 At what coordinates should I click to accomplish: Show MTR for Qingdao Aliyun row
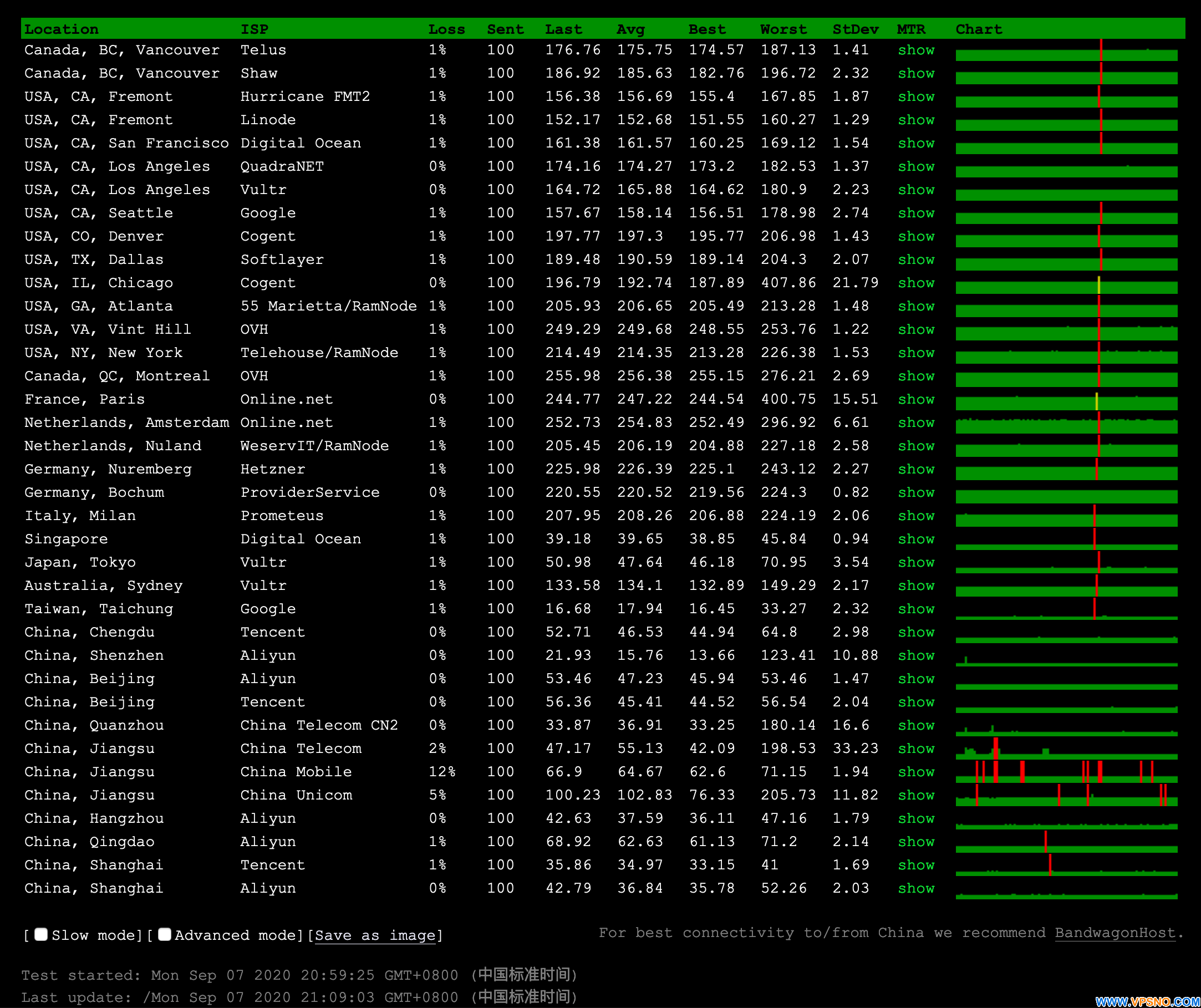pyautogui.click(x=916, y=842)
